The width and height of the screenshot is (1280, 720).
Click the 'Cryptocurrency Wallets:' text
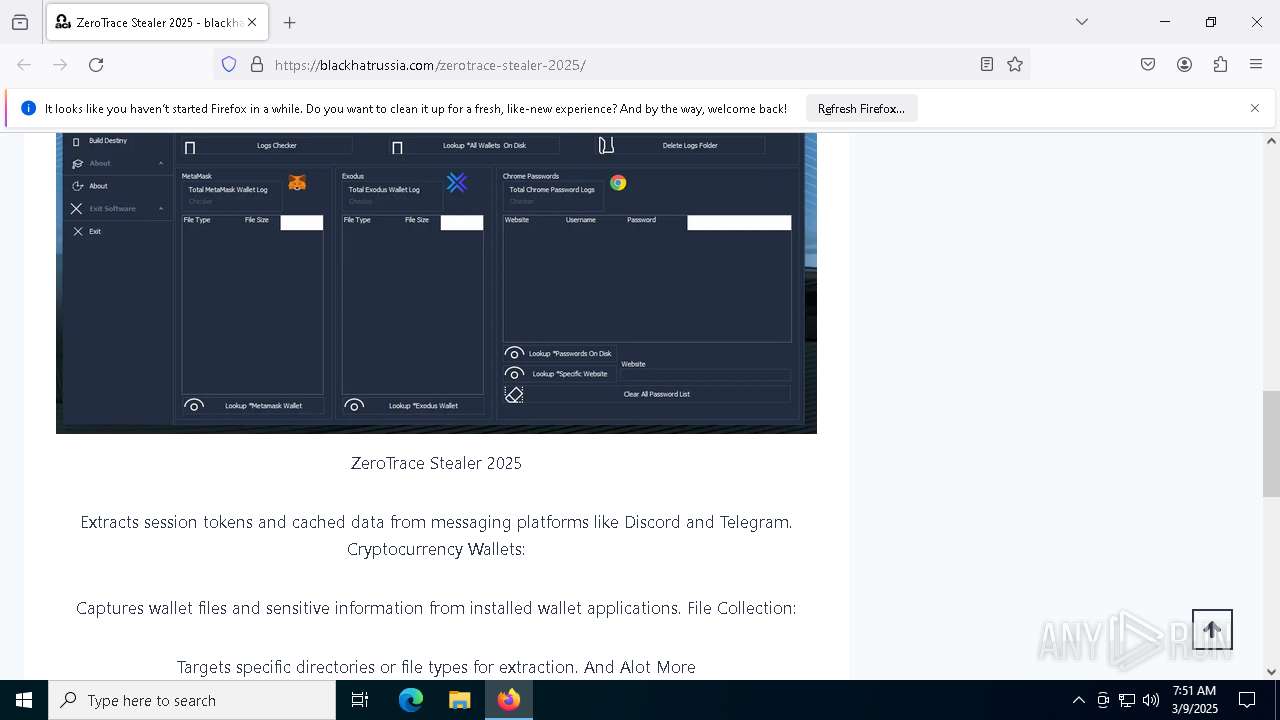point(436,549)
